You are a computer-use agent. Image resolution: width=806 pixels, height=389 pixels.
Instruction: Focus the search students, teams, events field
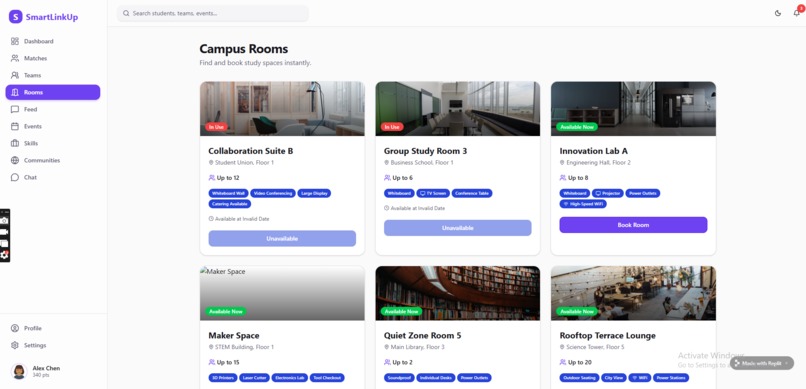(213, 13)
